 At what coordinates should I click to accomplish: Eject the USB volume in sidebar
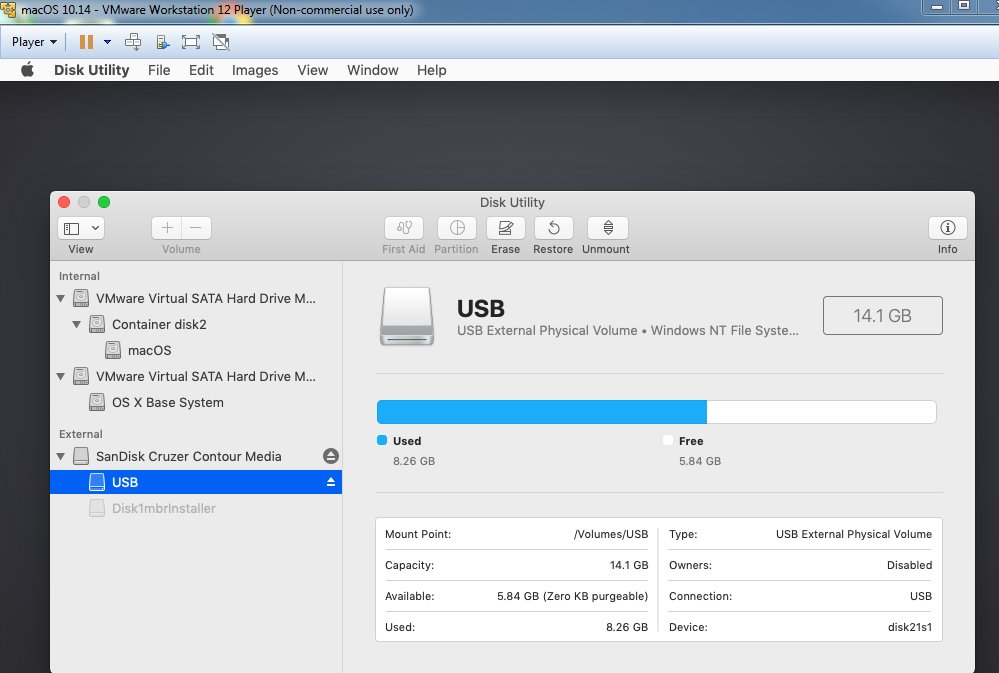coord(331,482)
